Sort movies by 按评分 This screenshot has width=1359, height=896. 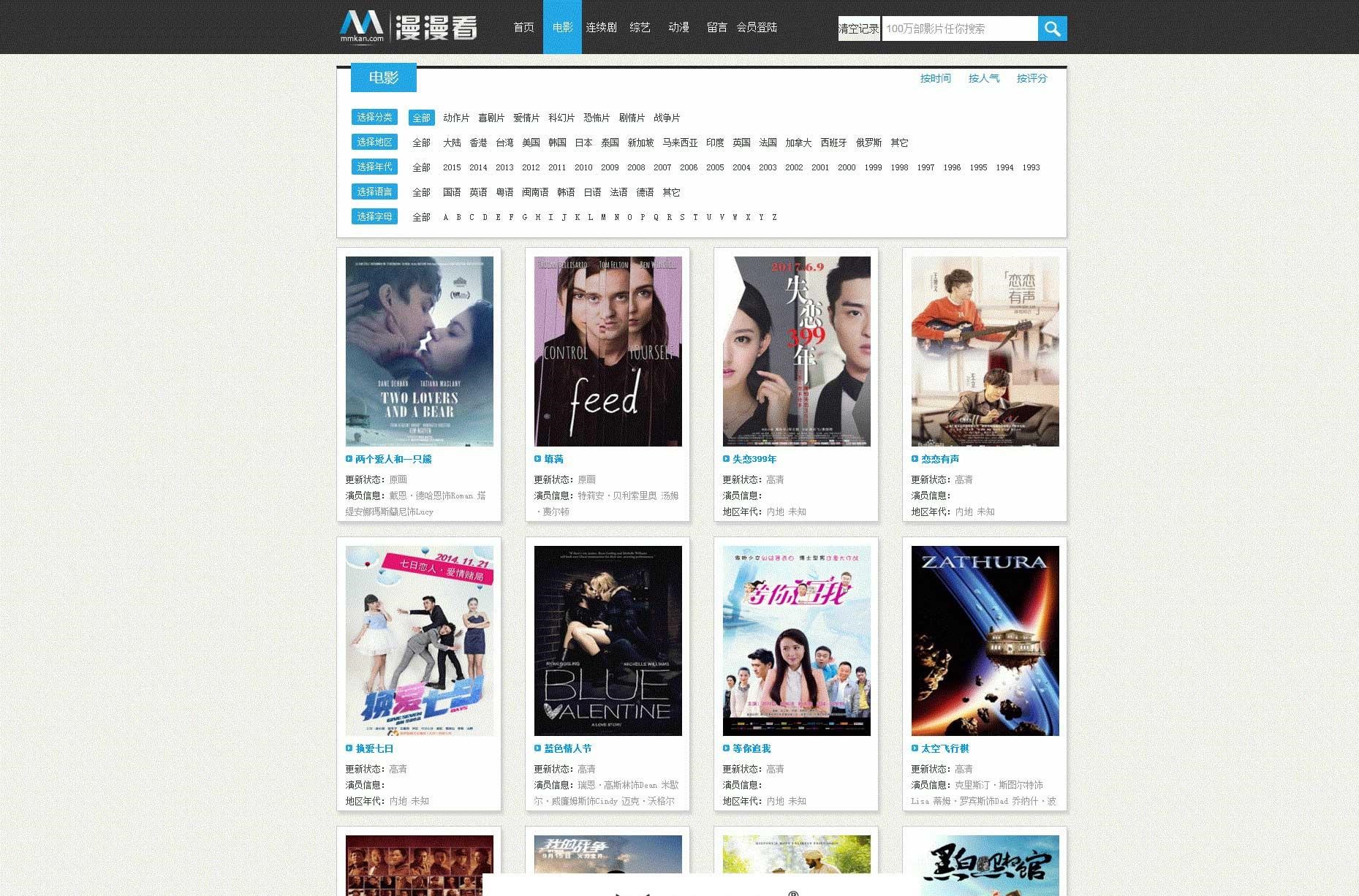[1031, 78]
